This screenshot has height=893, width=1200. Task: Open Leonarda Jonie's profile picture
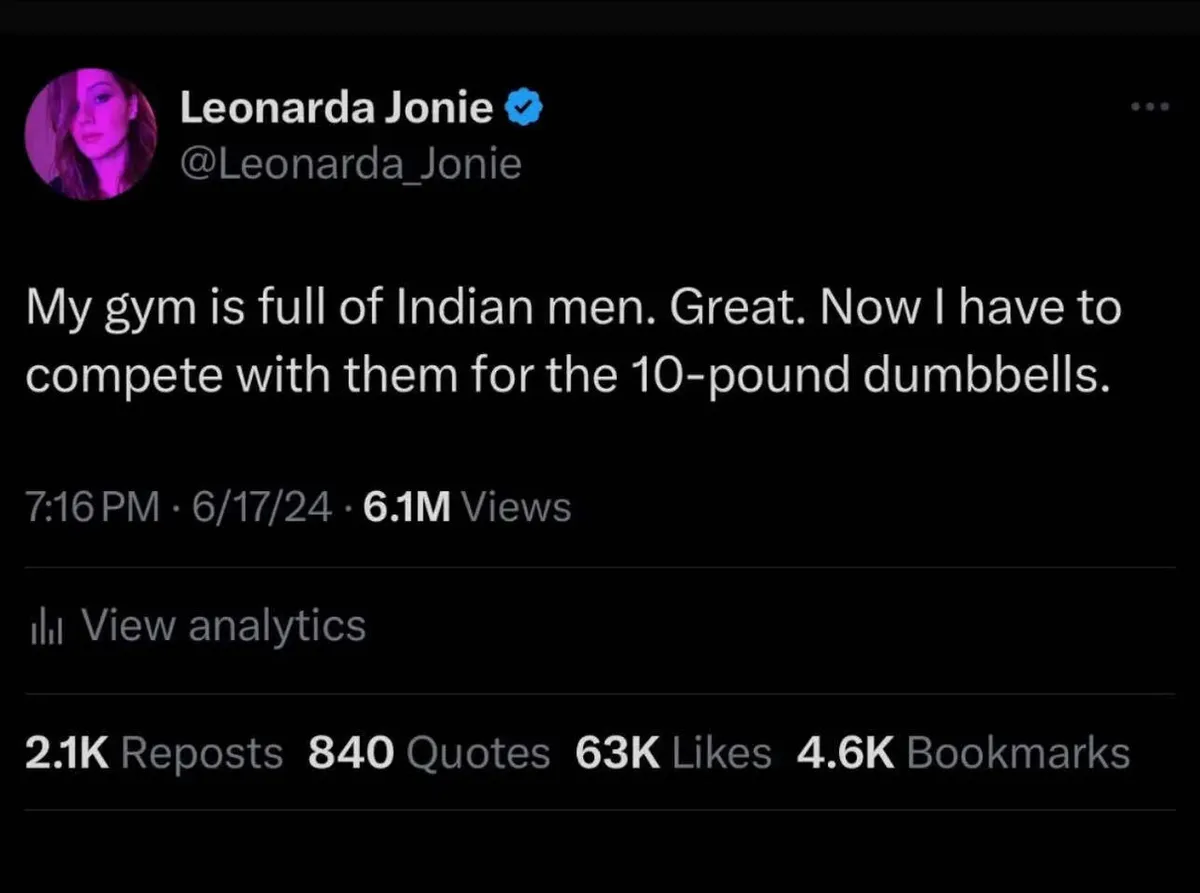91,134
